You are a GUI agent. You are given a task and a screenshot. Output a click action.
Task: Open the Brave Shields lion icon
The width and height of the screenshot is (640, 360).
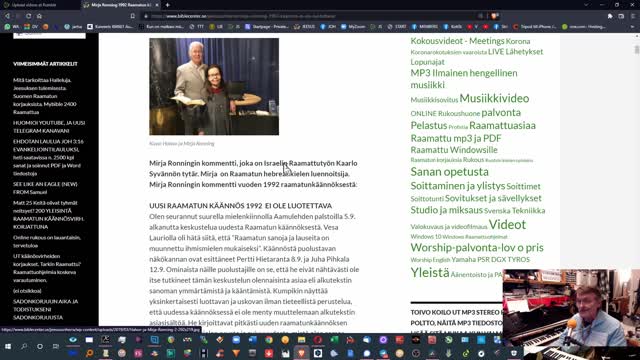point(494,16)
